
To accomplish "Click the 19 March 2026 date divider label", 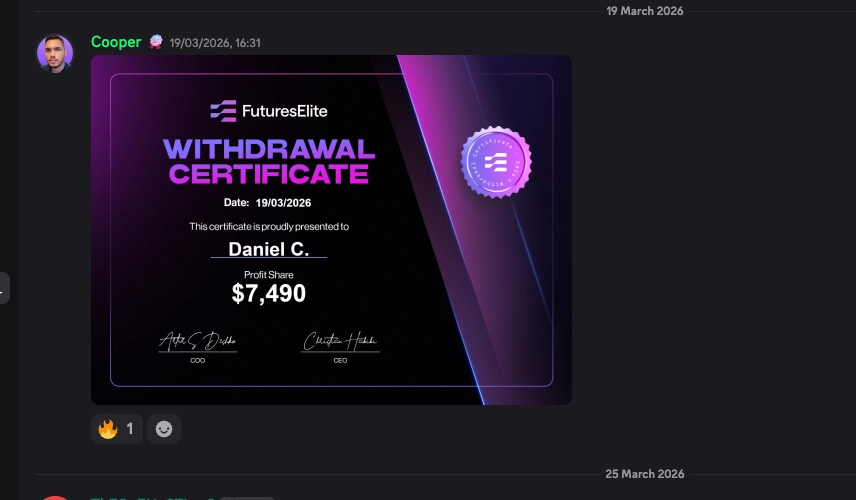I will (645, 11).
